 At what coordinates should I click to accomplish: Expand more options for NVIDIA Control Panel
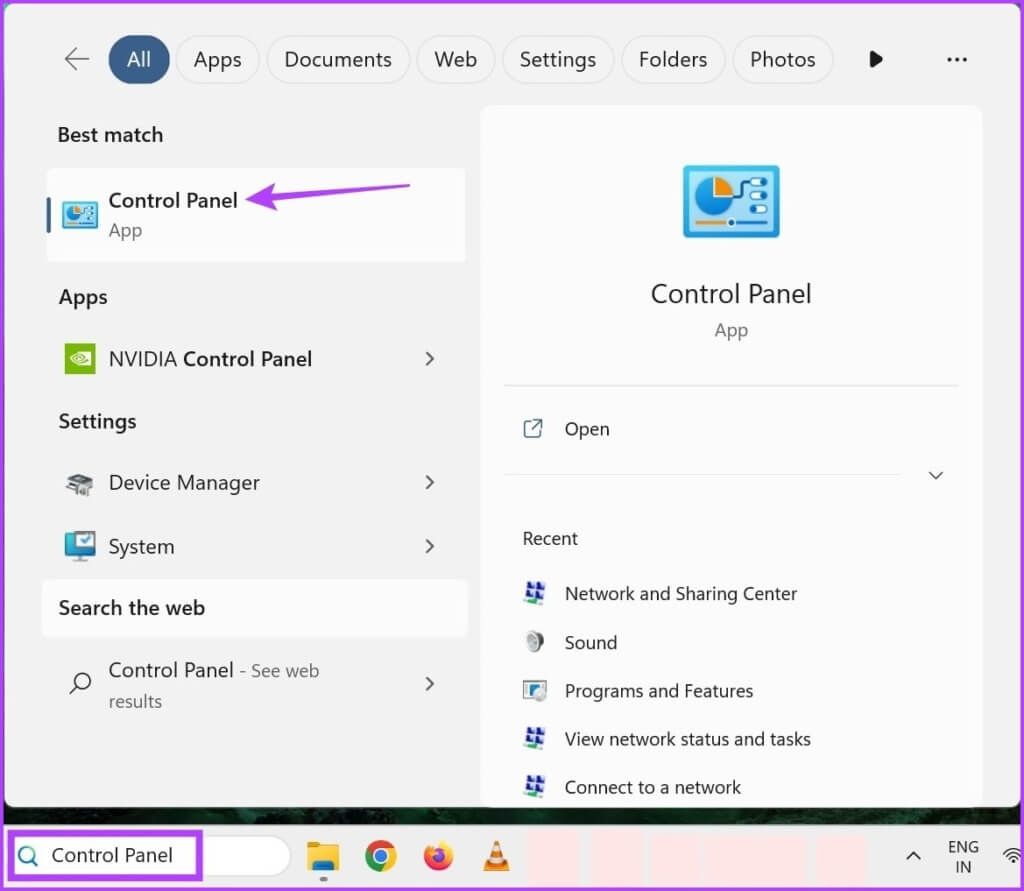point(429,359)
